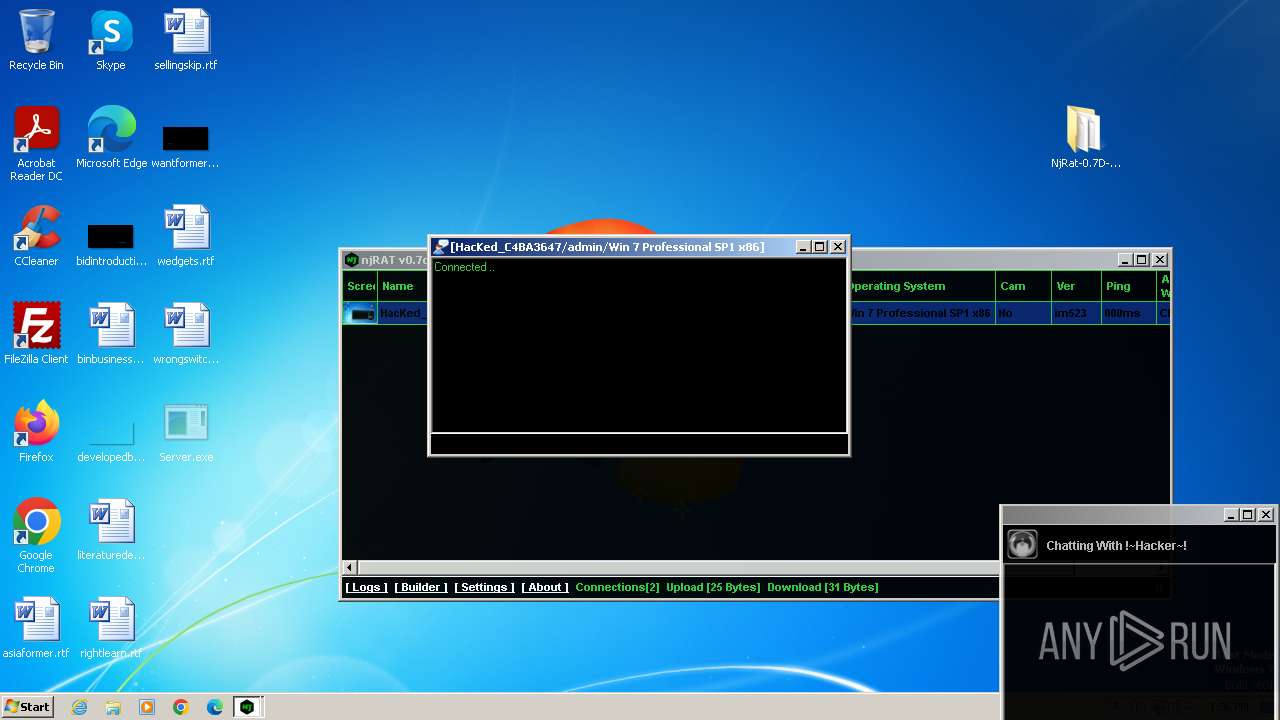Open the Server.exe desktop icon
This screenshot has height=720, width=1280.
click(185, 432)
